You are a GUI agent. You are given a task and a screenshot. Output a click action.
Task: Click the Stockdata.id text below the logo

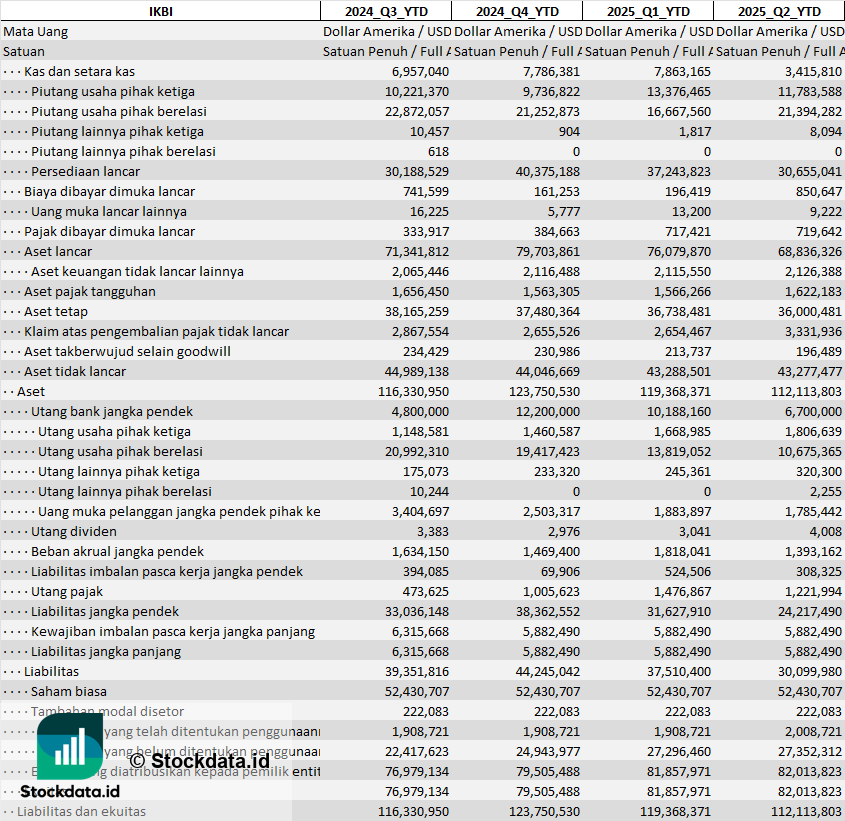pos(69,791)
